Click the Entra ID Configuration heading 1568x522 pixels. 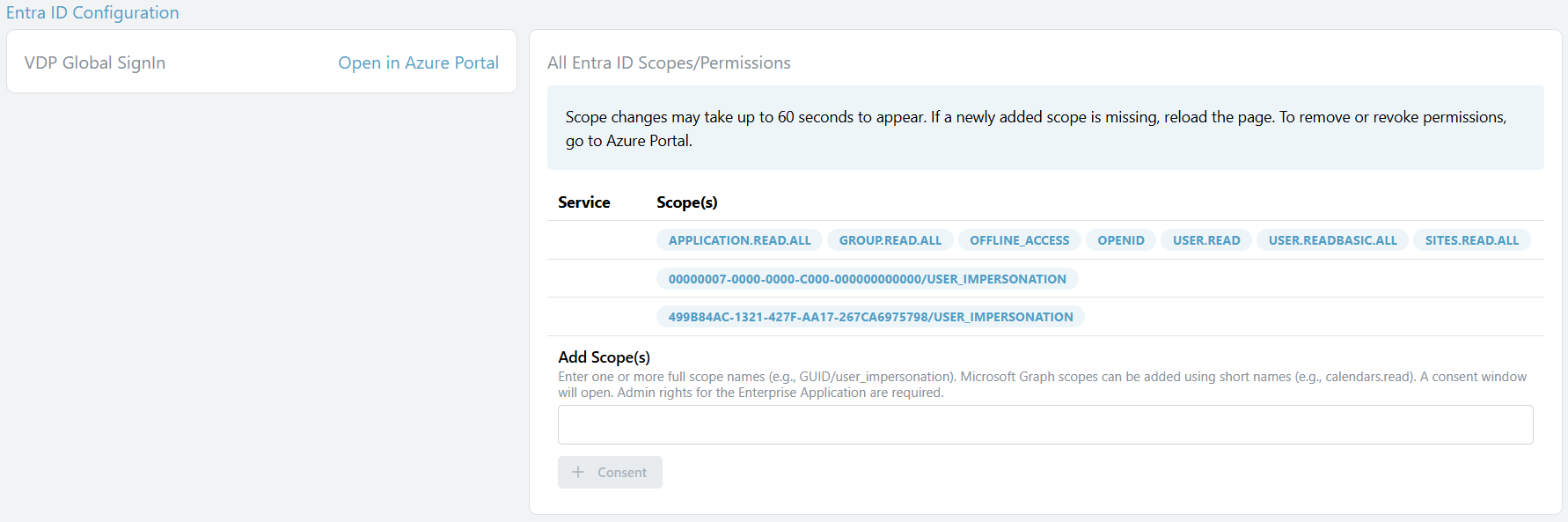point(92,12)
